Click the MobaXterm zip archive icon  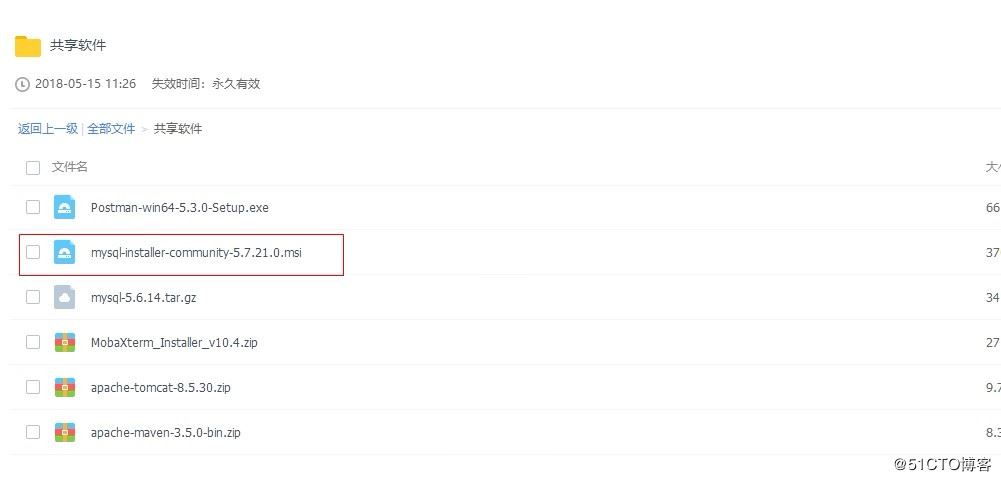click(65, 342)
